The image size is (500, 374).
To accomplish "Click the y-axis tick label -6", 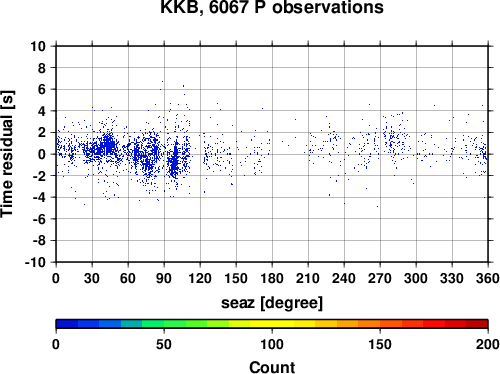I will (x=39, y=219).
